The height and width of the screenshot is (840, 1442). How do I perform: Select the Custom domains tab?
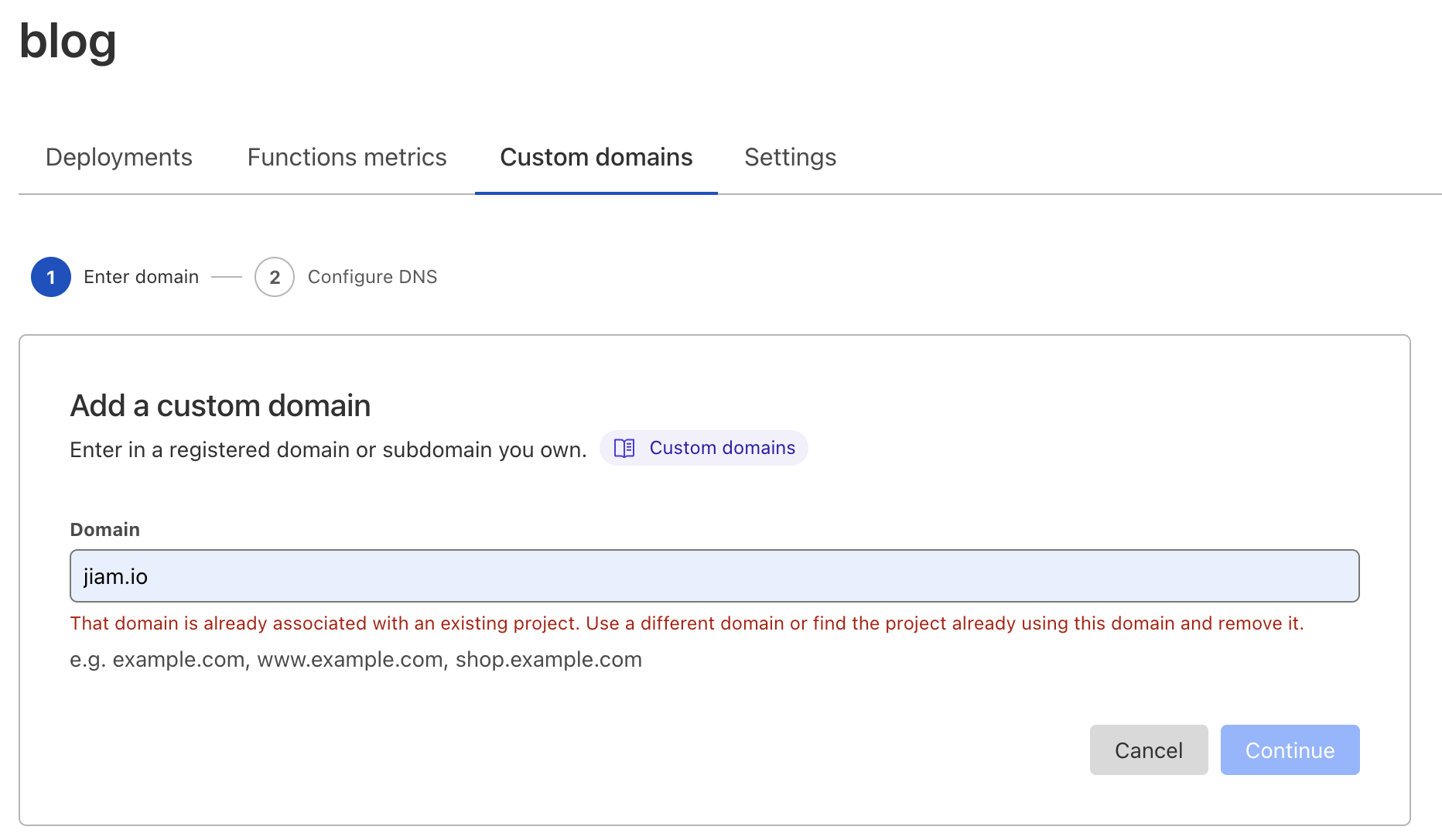pyautogui.click(x=596, y=157)
